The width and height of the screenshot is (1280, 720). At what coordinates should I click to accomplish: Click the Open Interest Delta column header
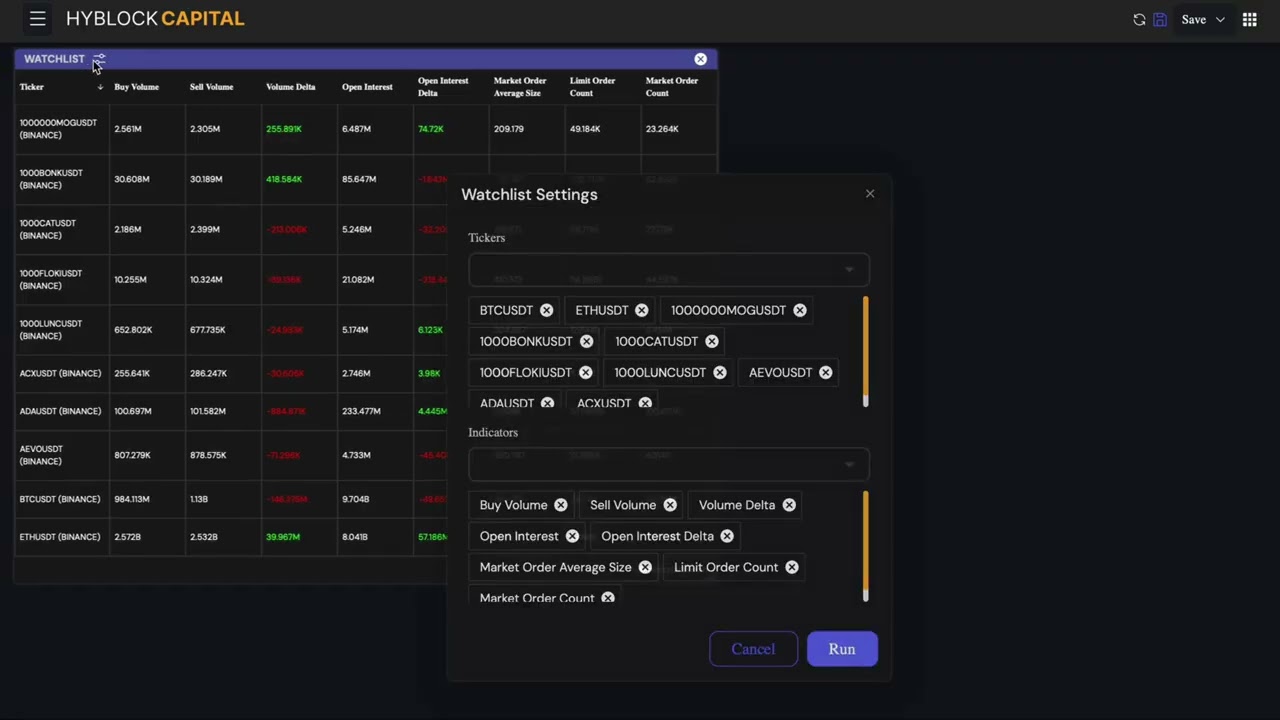443,87
